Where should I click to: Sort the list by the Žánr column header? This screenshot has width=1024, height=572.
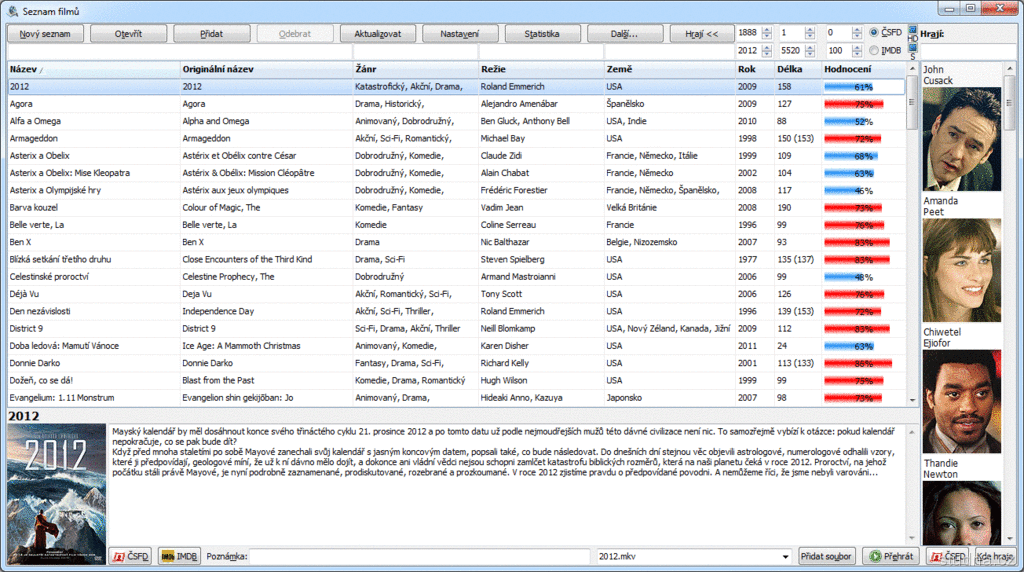(371, 69)
